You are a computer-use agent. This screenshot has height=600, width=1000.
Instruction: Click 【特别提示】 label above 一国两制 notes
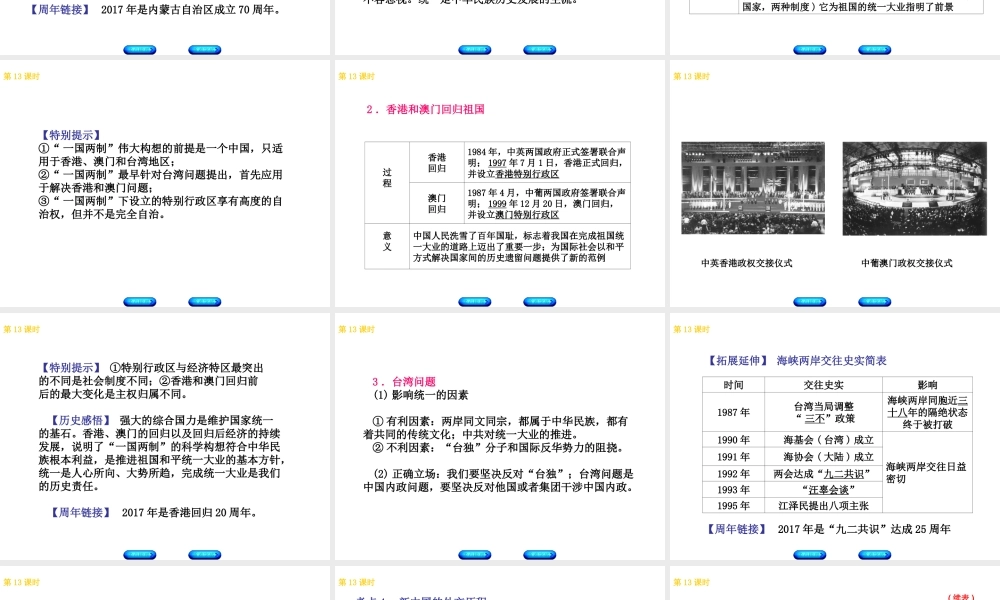click(70, 135)
